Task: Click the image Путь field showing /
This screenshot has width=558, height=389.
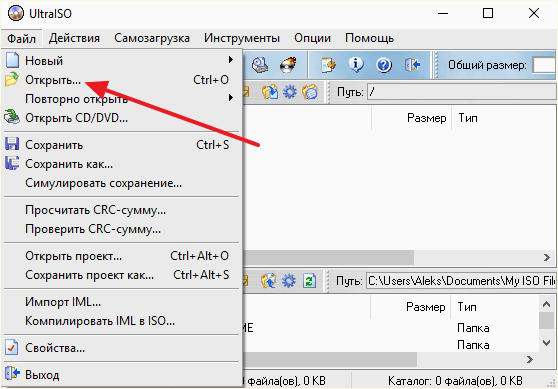Action: point(462,92)
